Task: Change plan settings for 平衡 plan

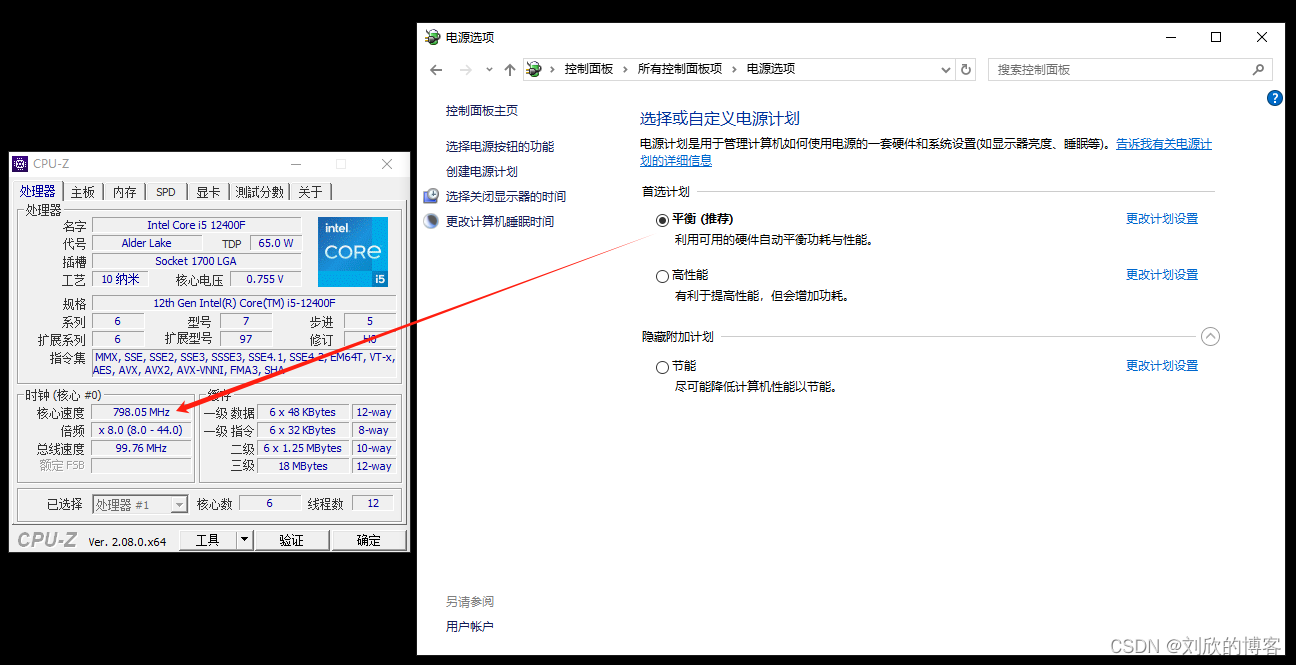Action: [1162, 219]
